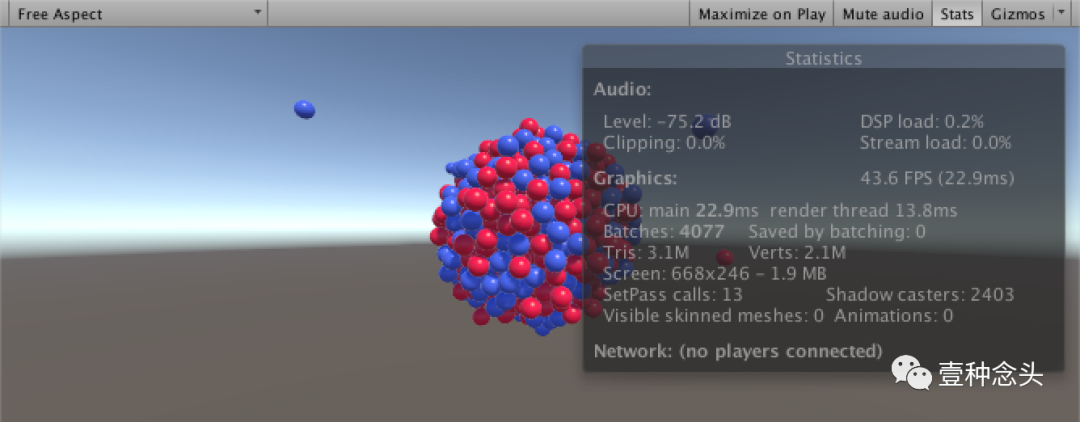Click the DSP load 0.2% value
Image resolution: width=1080 pixels, height=422 pixels.
tap(922, 122)
